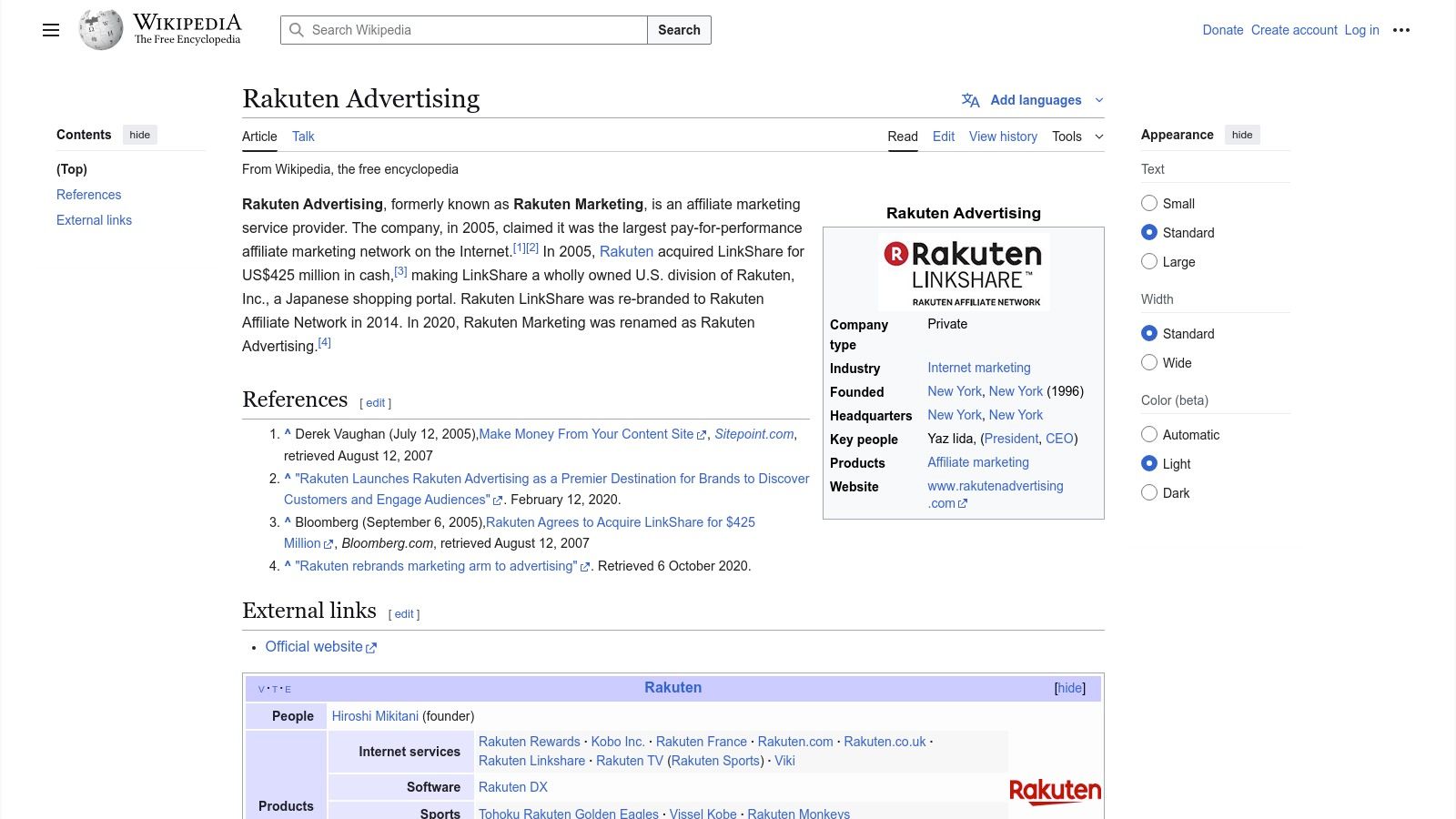
Task: Focus the Search Wikipedia input field
Action: [464, 30]
